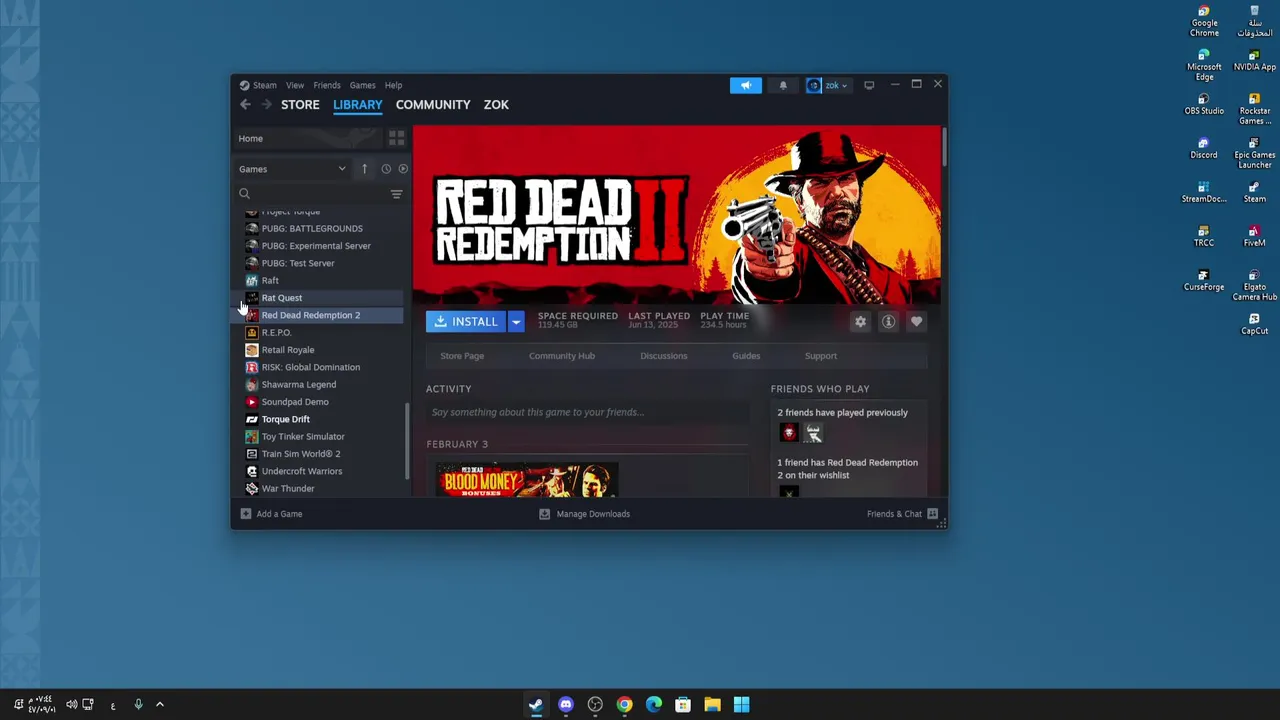Open the Blood Money Bonuses news thumbnail
This screenshot has height=720, width=1280.
[527, 480]
